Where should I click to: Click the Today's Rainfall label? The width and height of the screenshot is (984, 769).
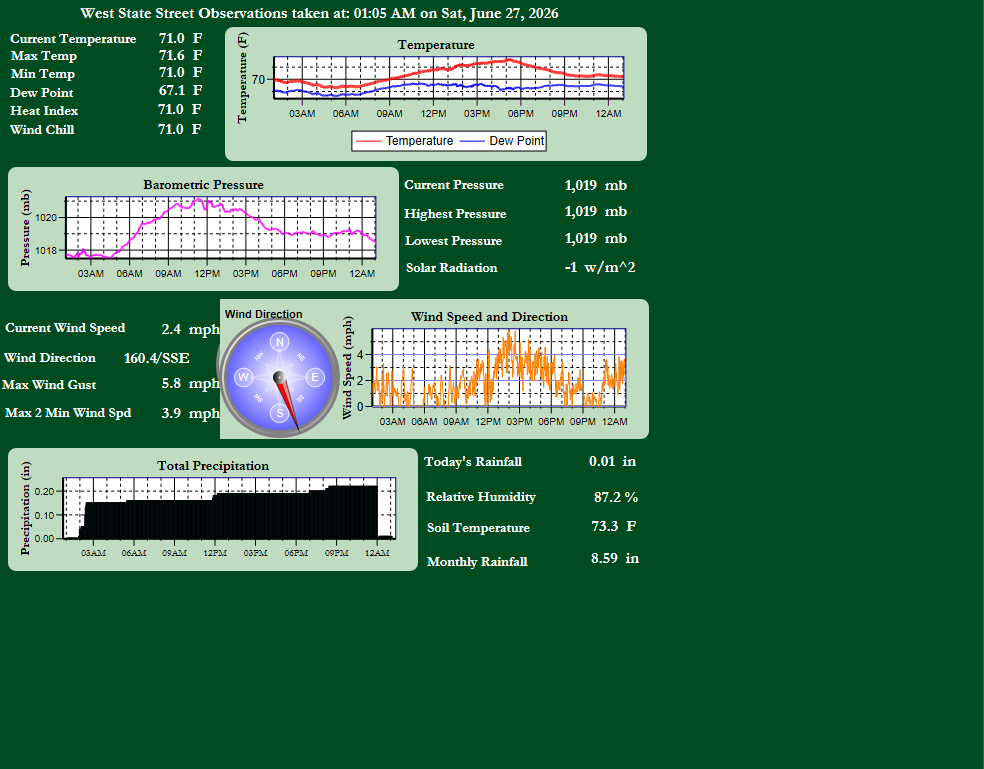point(473,462)
